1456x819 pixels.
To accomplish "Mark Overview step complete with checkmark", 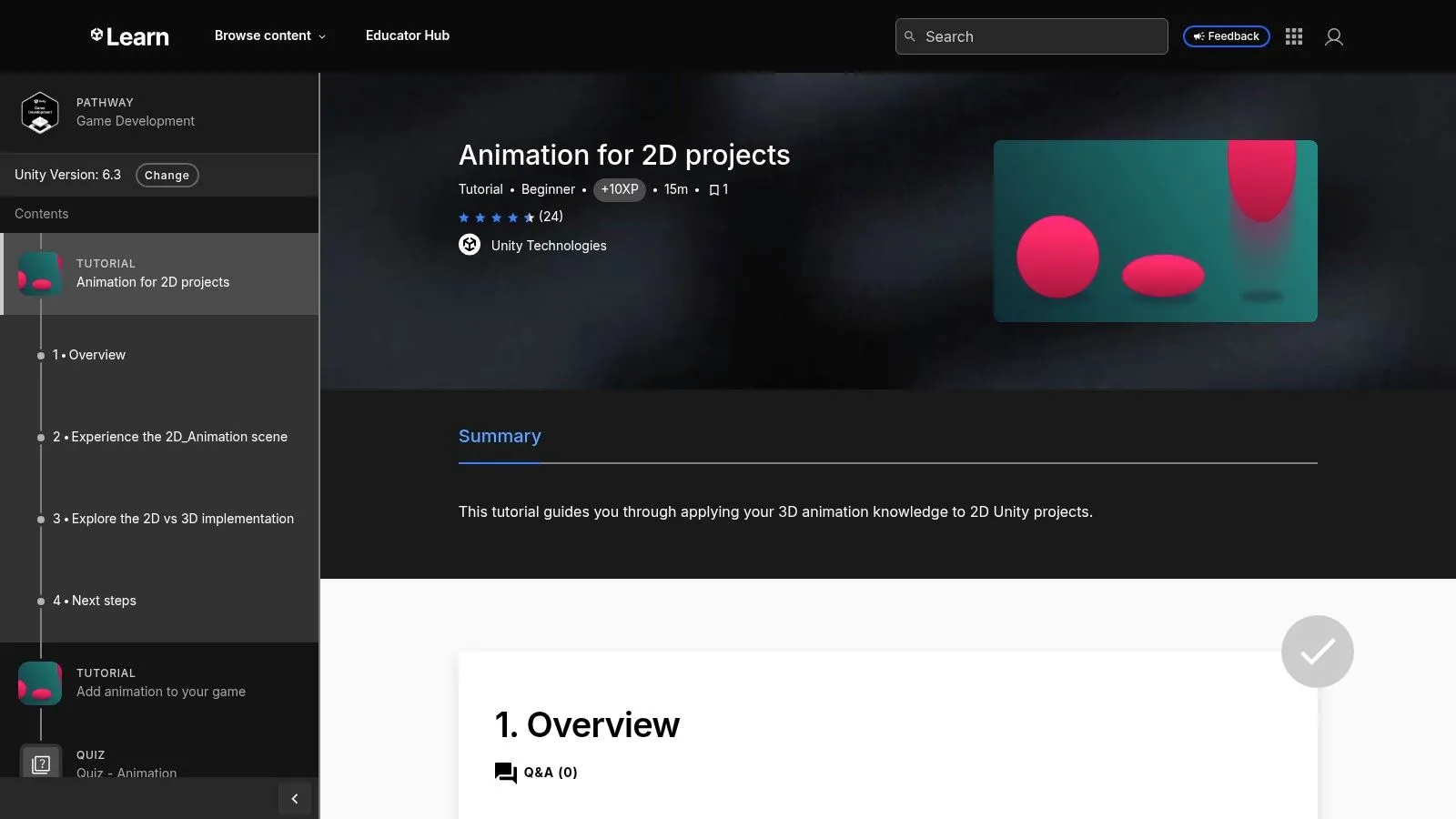I will pyautogui.click(x=1318, y=652).
